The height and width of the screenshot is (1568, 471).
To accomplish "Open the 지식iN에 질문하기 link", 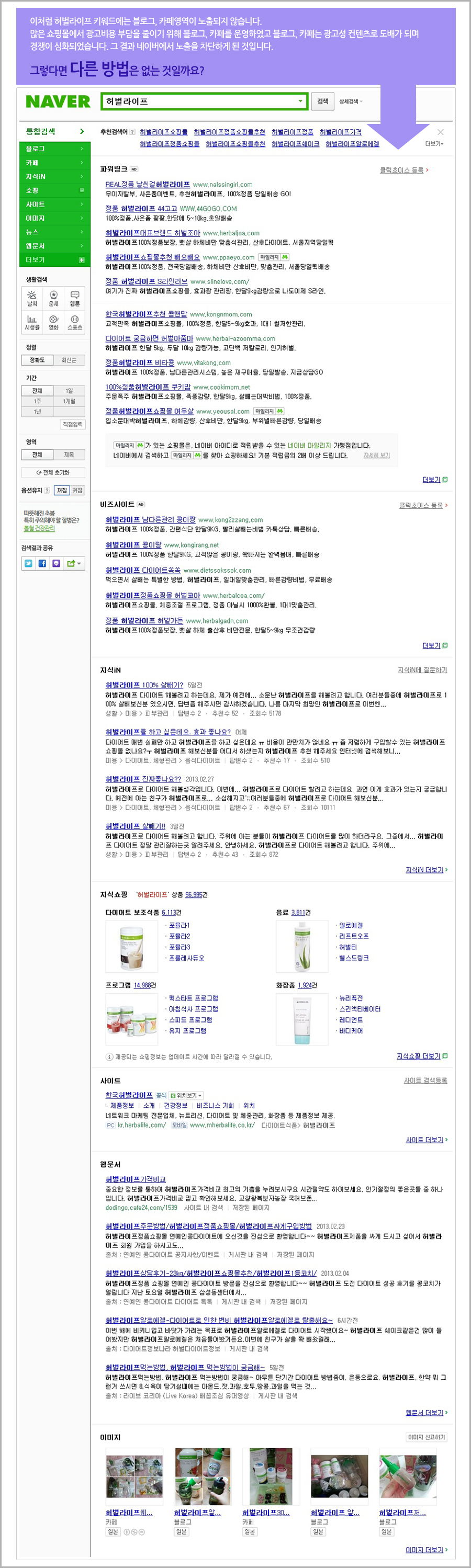I will (422, 669).
